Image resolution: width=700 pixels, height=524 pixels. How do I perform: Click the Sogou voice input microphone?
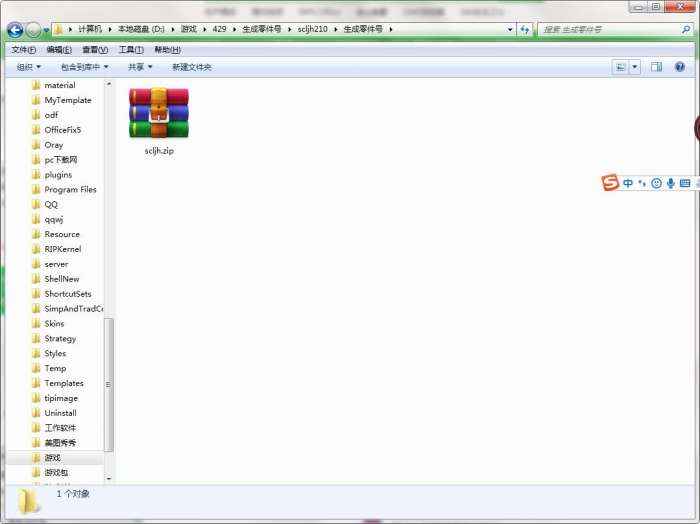[671, 183]
